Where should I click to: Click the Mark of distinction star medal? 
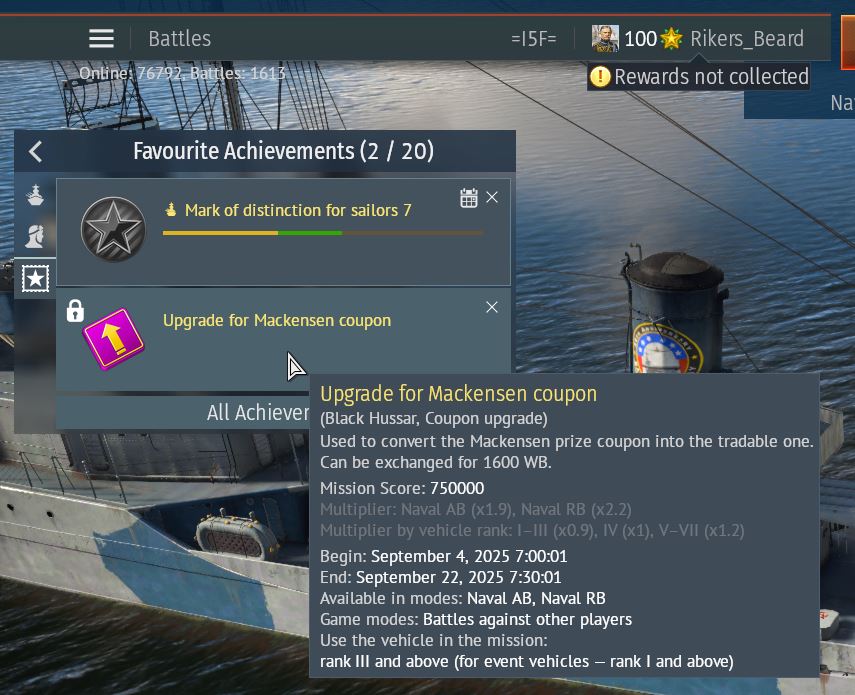pos(113,229)
